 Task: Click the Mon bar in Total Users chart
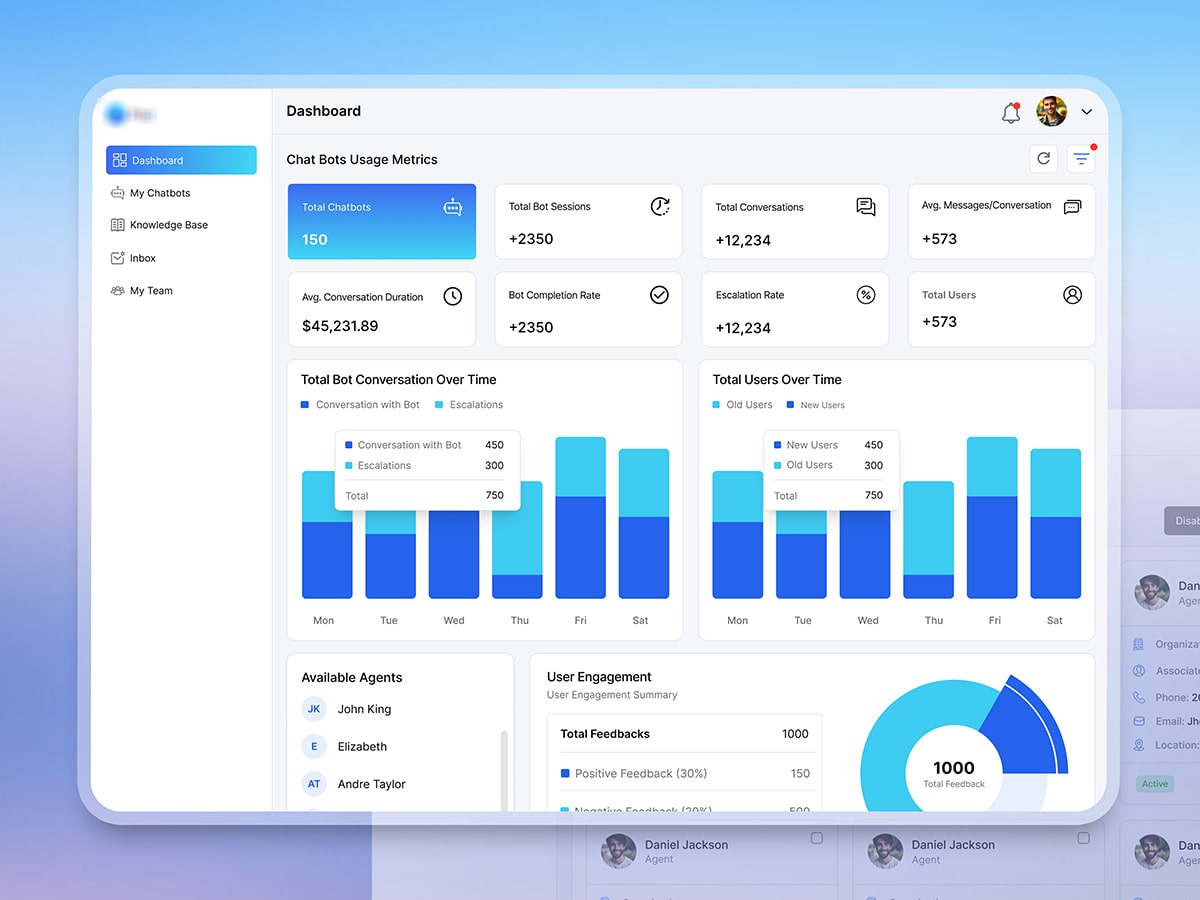click(x=737, y=535)
